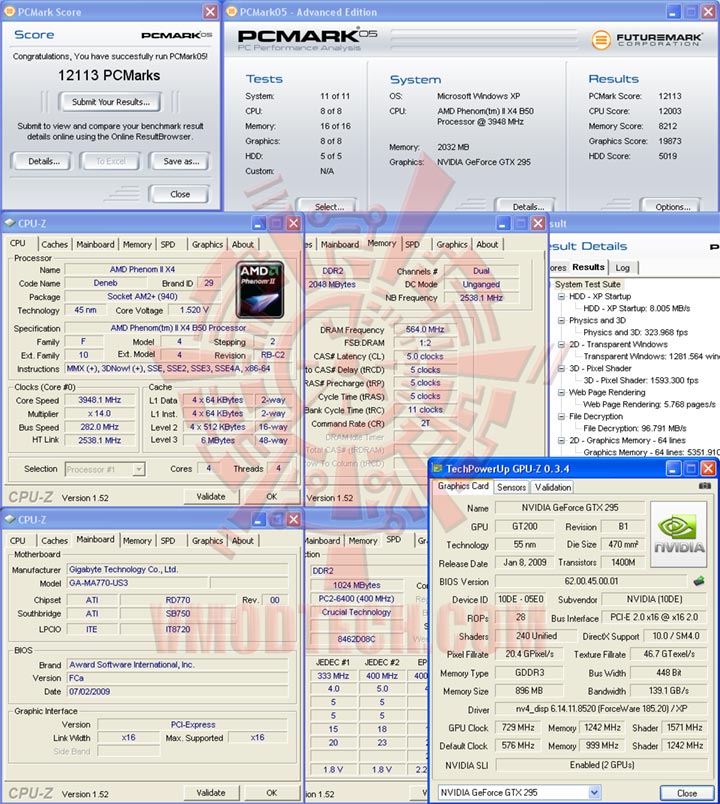Click Submit Your Results button
720x804 pixels.
click(111, 102)
